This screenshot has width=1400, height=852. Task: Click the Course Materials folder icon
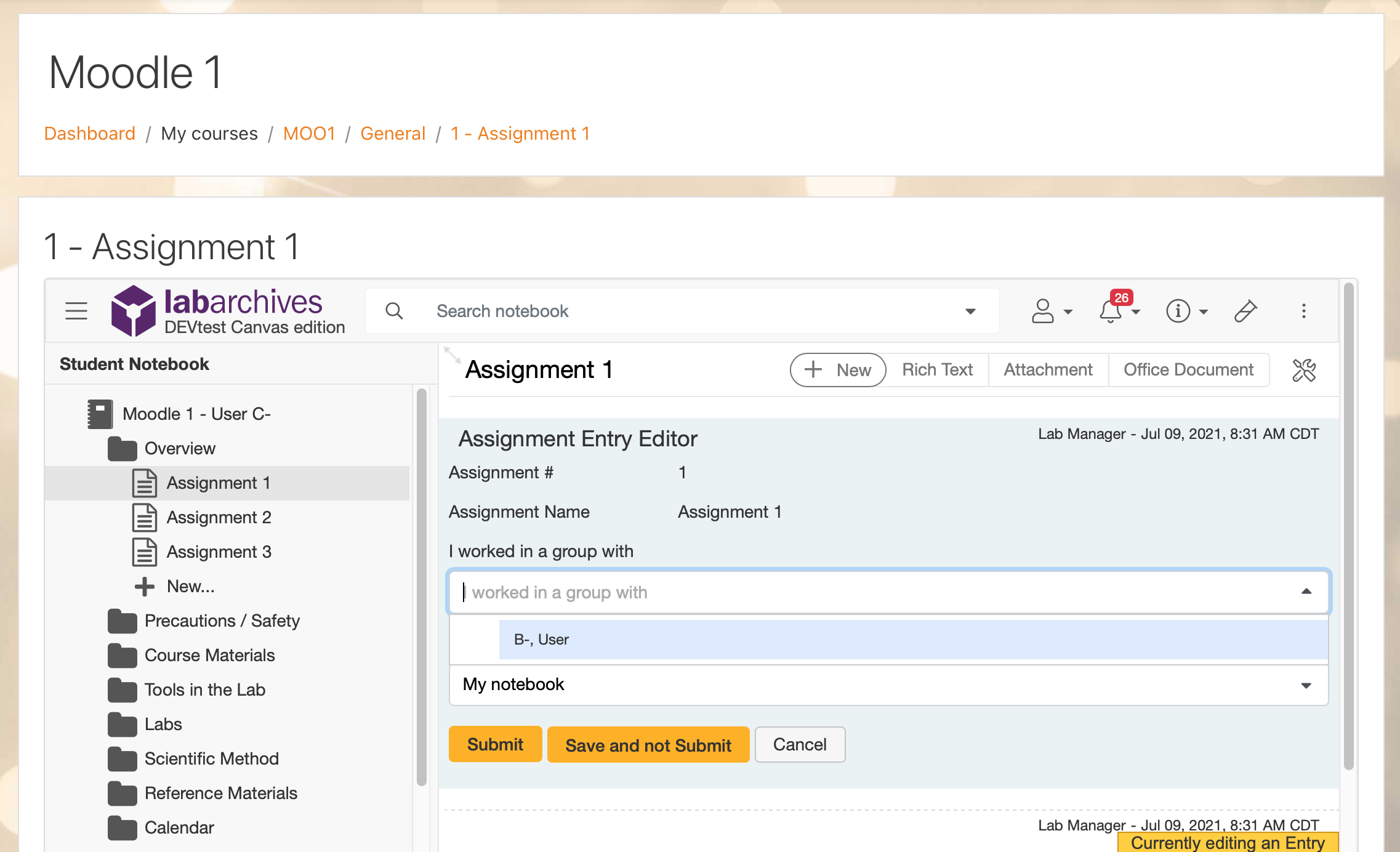tap(122, 656)
